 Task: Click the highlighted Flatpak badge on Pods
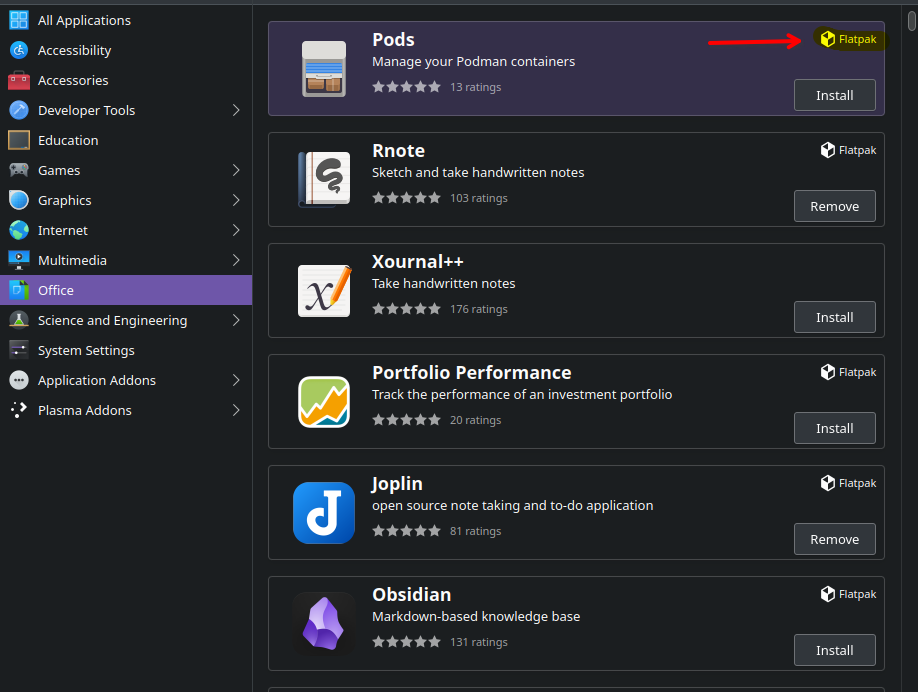pos(848,39)
